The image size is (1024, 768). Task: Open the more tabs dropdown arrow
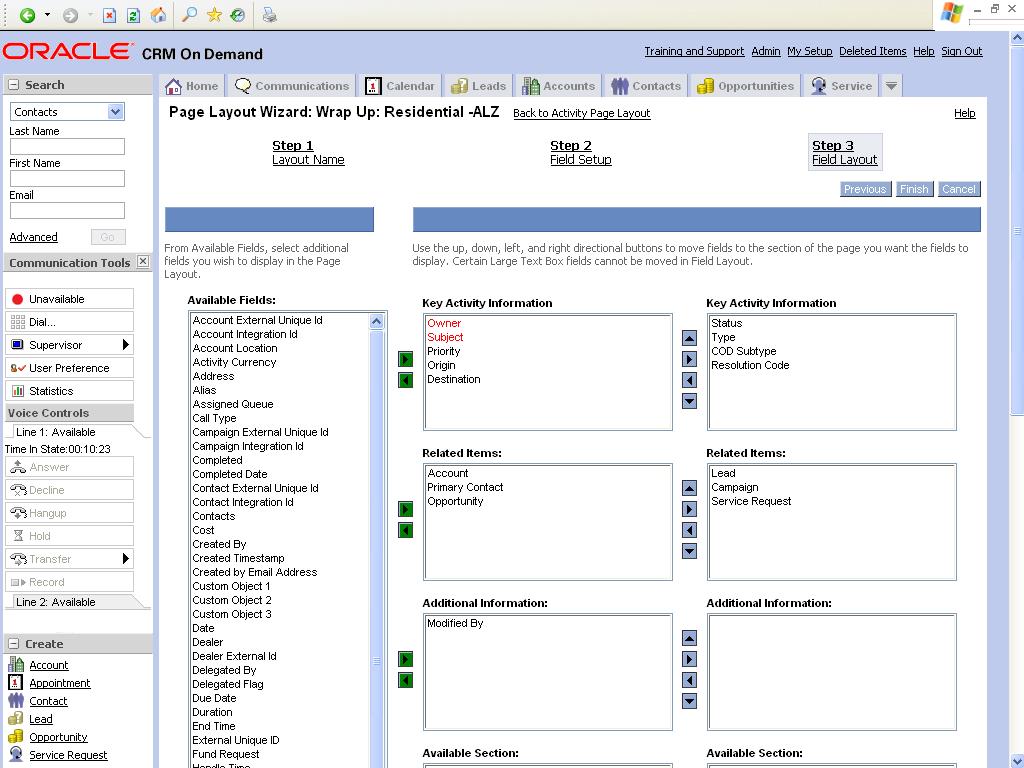(x=891, y=86)
